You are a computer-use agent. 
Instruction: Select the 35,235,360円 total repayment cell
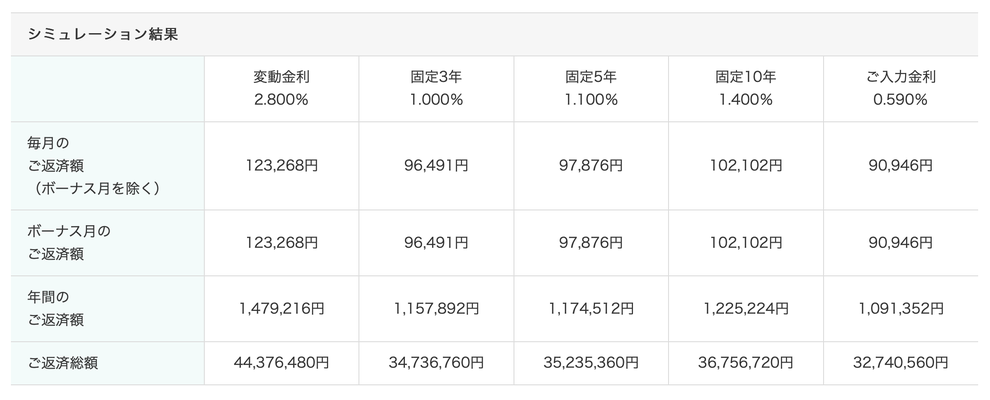[x=591, y=363]
